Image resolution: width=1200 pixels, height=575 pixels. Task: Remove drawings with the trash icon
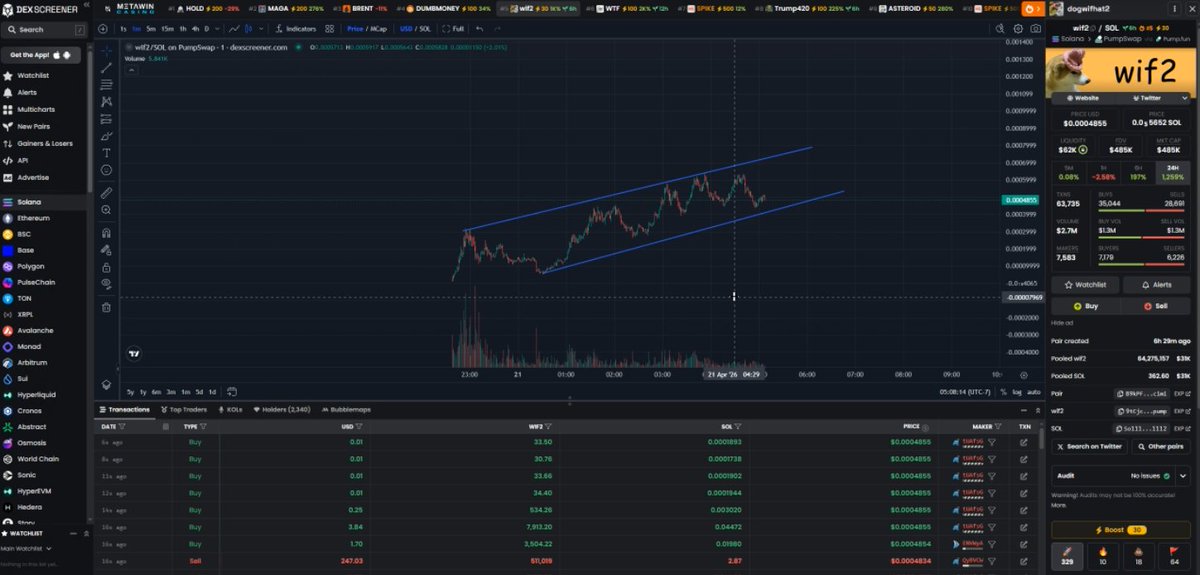pyautogui.click(x=107, y=307)
